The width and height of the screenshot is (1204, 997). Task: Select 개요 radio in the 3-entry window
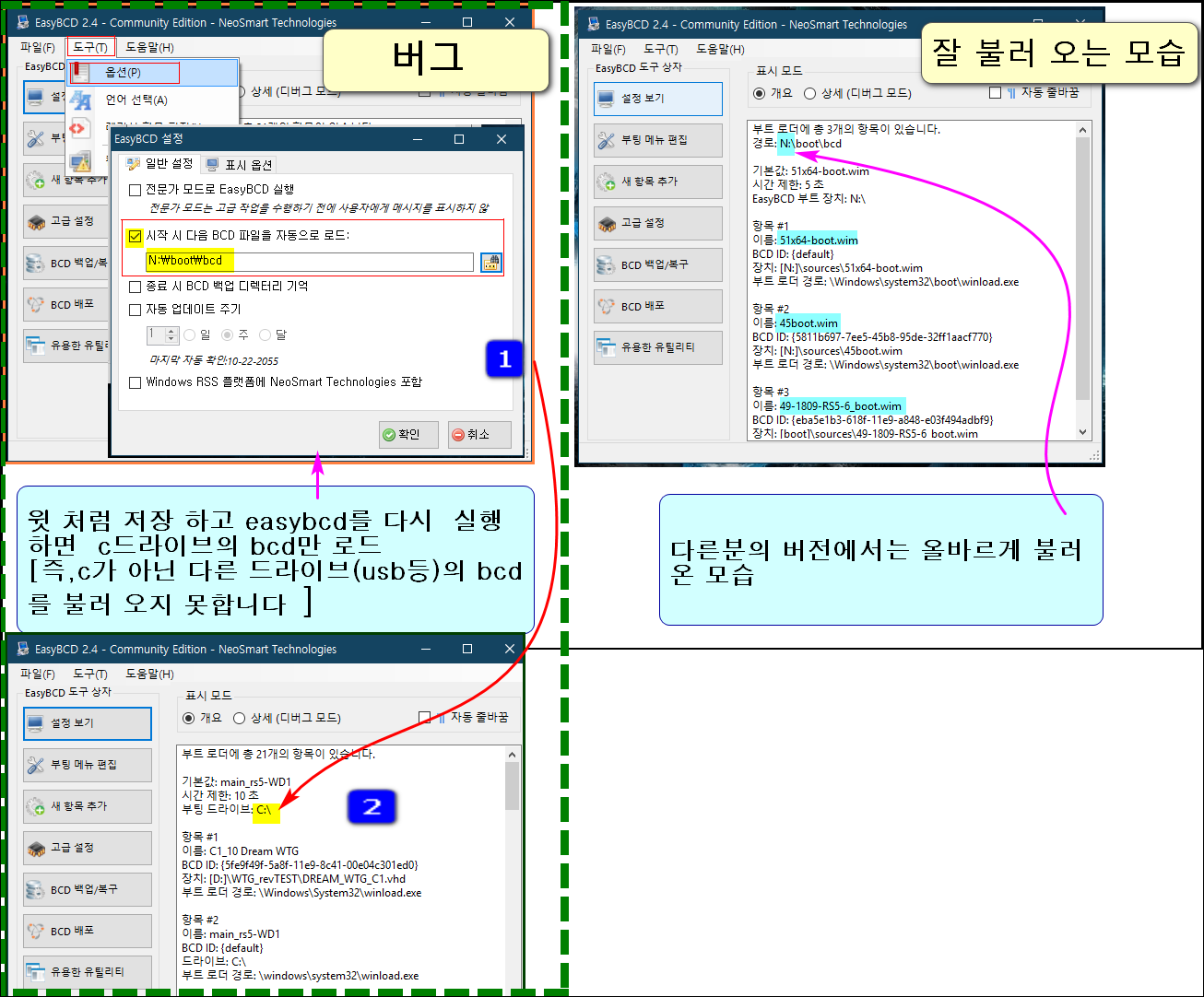coord(759,93)
